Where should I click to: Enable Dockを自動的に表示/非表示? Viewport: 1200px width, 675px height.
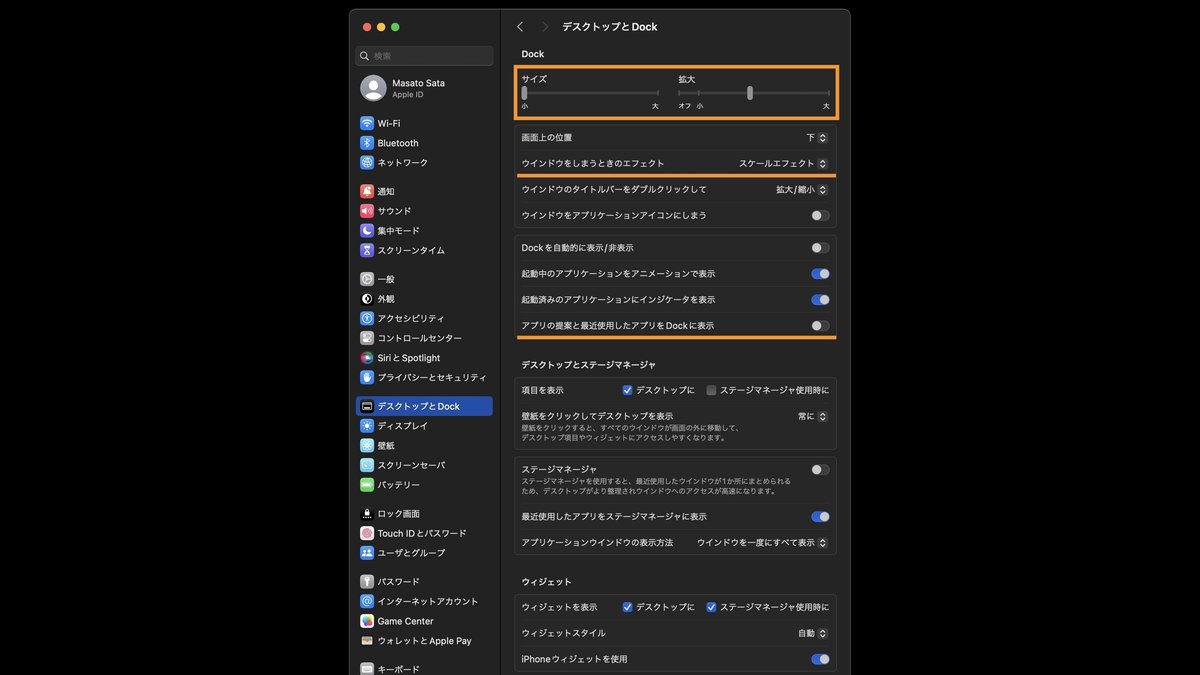[x=819, y=247]
